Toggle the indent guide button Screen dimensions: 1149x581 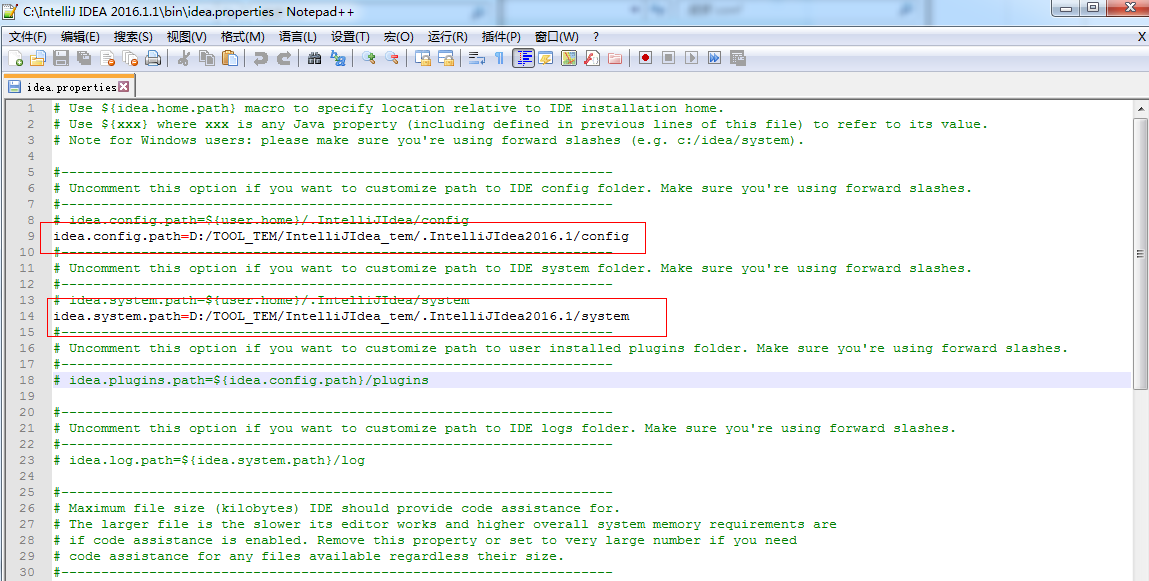523,59
